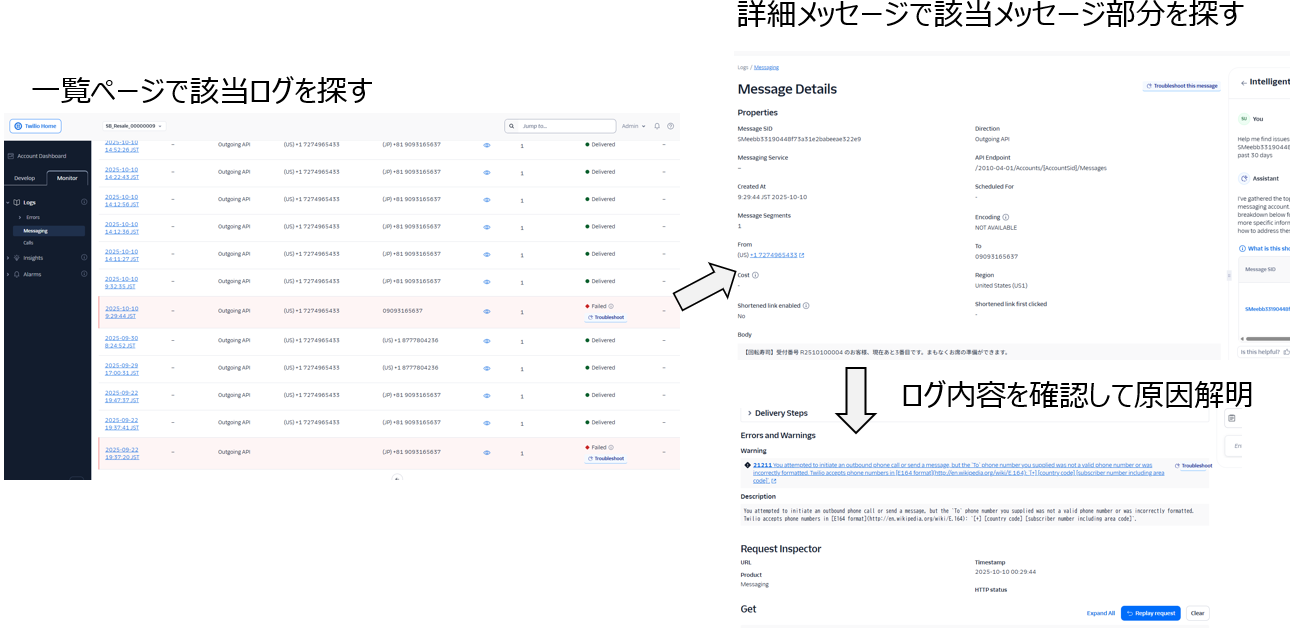This screenshot has height=628, width=1290.
Task: Click info icon beside Encoding label
Action: coord(1005,217)
